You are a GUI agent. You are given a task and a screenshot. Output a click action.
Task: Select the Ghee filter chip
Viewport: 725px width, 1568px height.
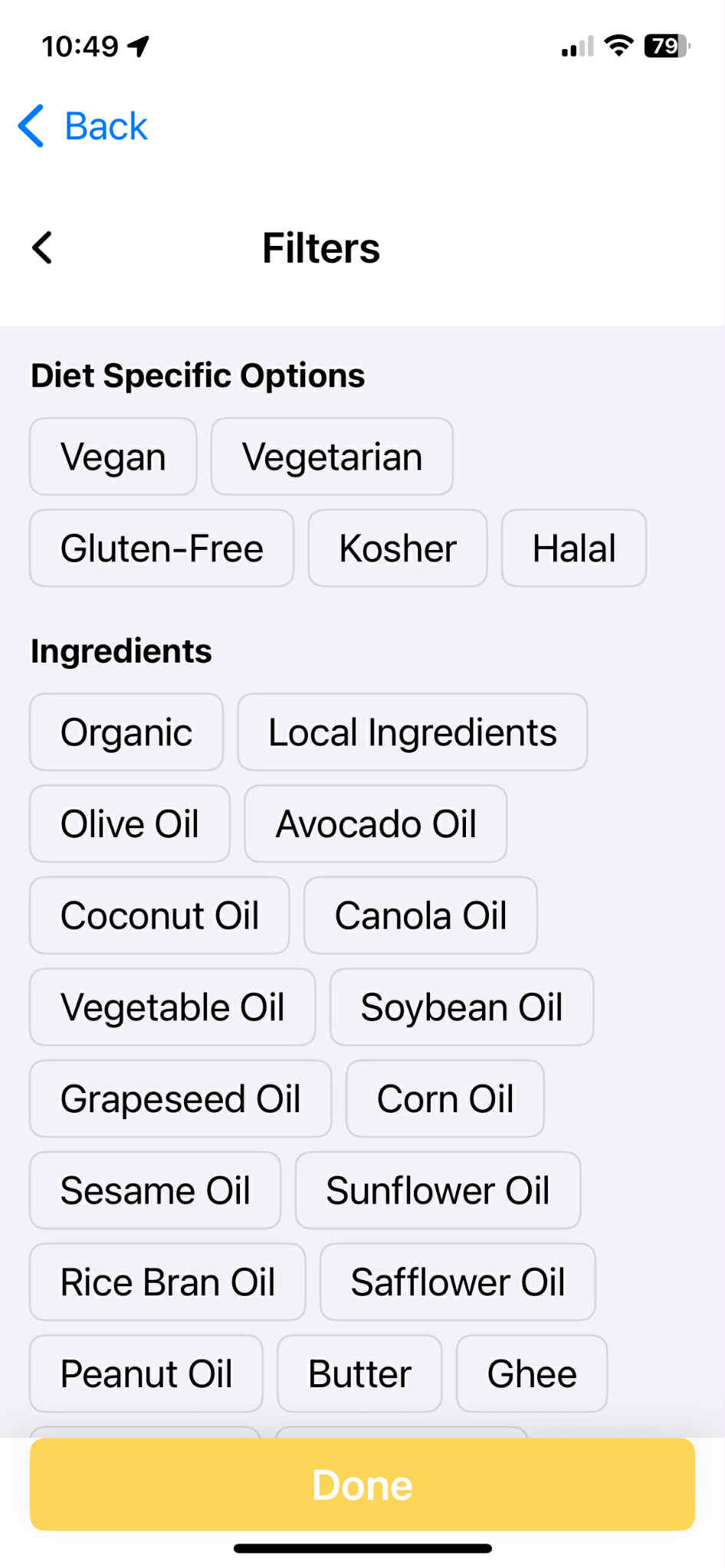pos(532,1373)
